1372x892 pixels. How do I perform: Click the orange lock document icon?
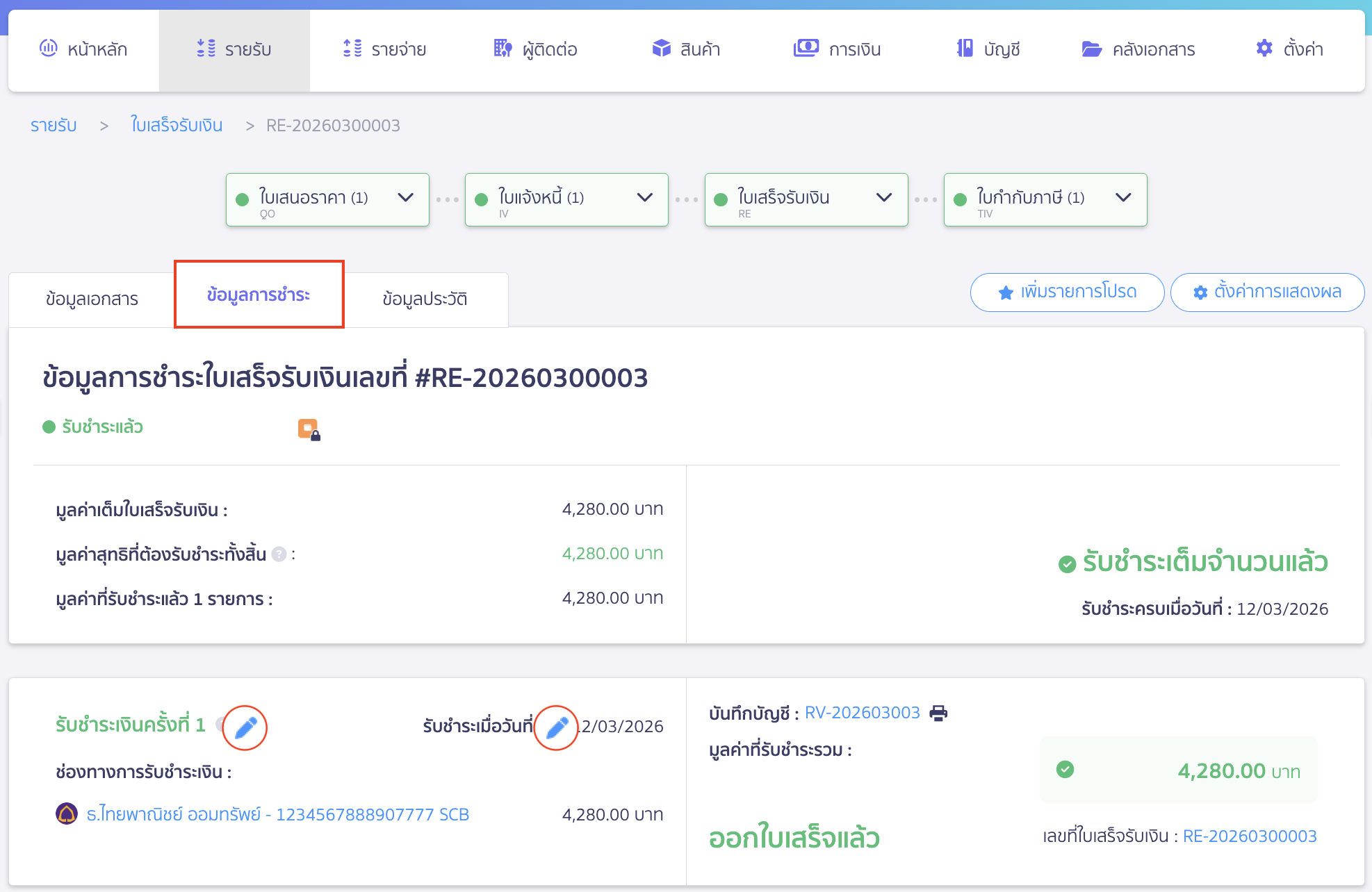[x=309, y=429]
